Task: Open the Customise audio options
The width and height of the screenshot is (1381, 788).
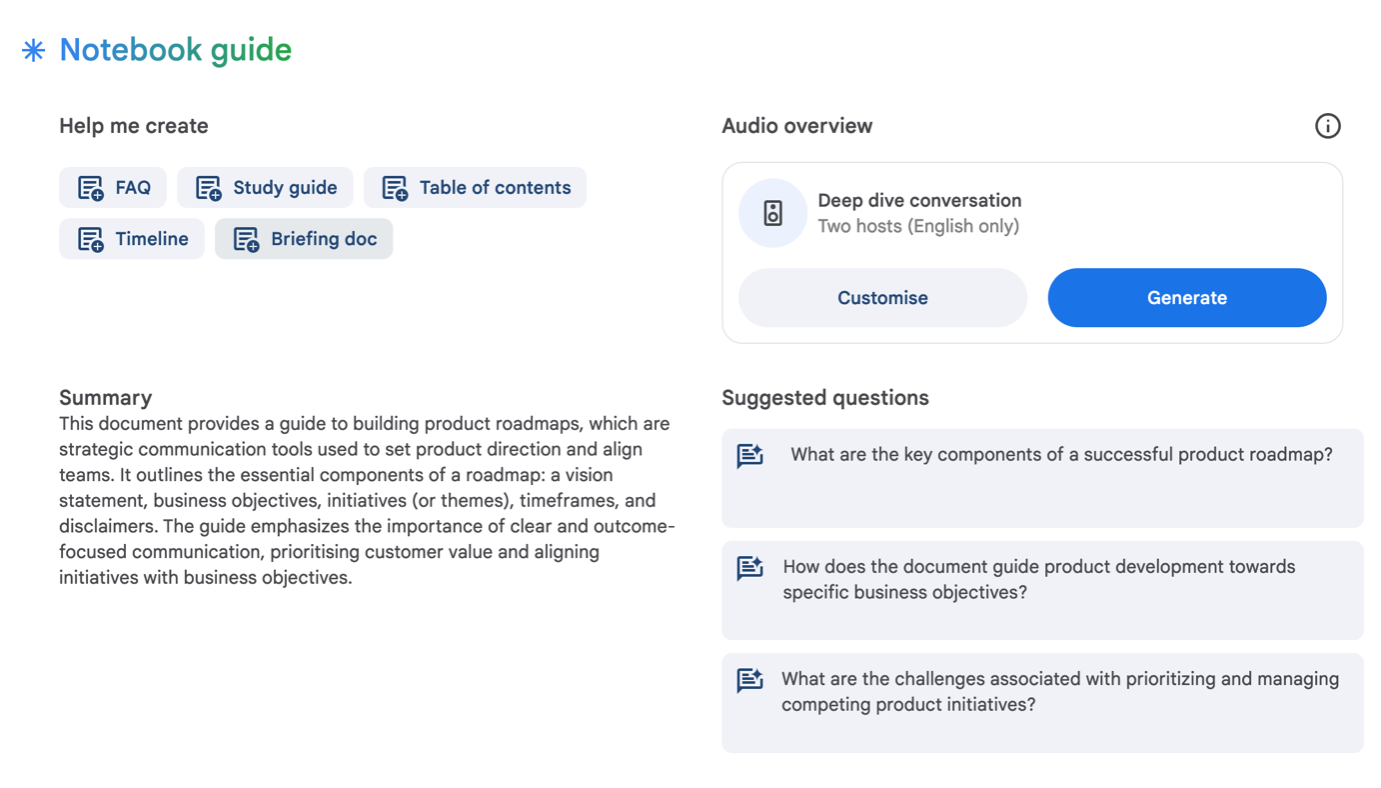Action: tap(882, 298)
